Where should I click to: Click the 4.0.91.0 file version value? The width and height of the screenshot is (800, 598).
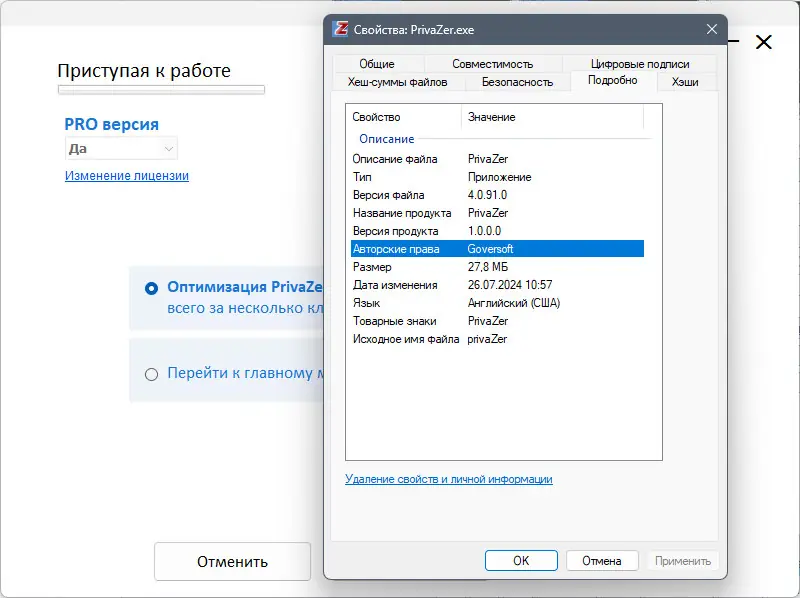coord(487,195)
